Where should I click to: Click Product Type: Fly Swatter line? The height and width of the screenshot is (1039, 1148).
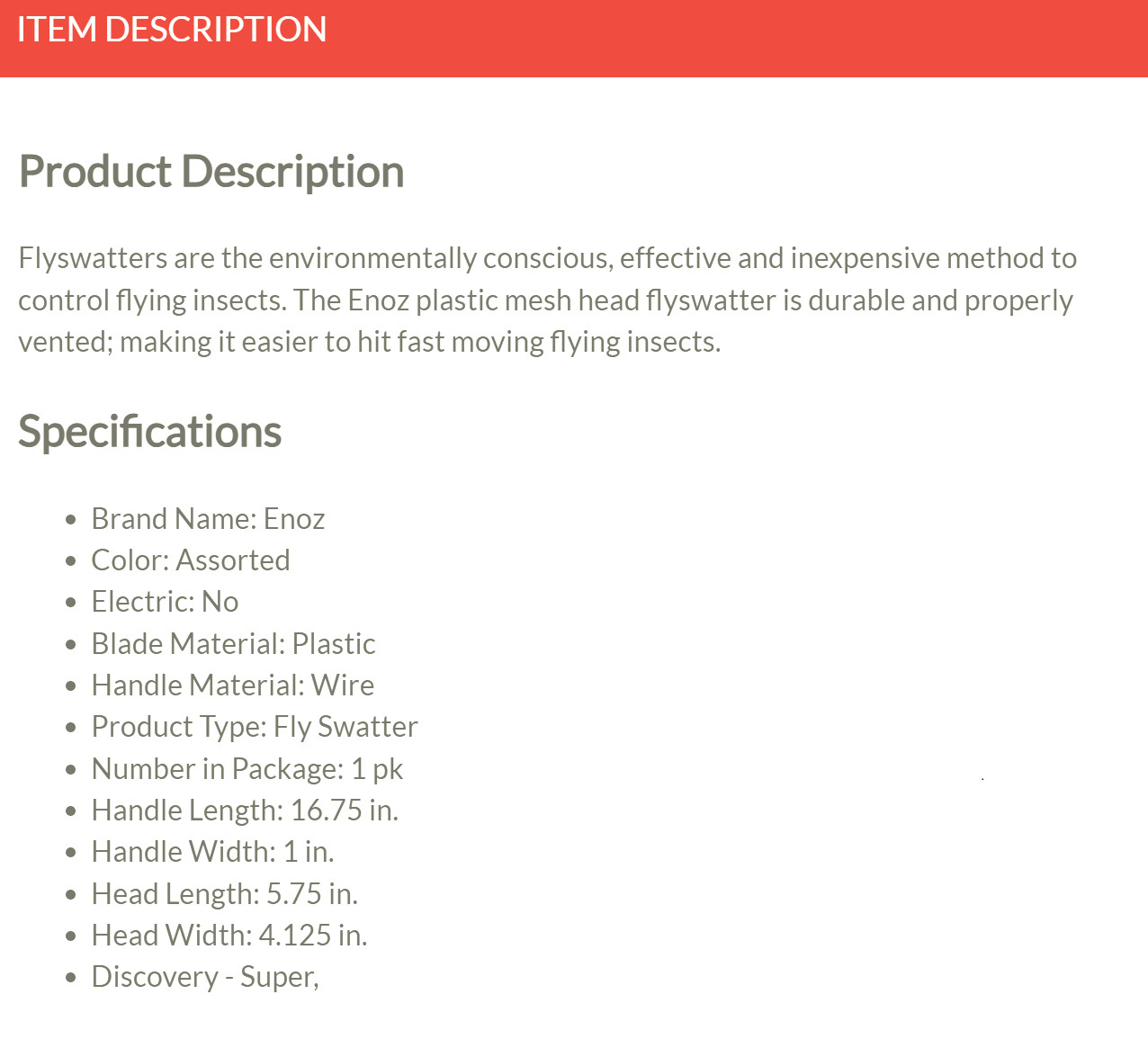255,727
